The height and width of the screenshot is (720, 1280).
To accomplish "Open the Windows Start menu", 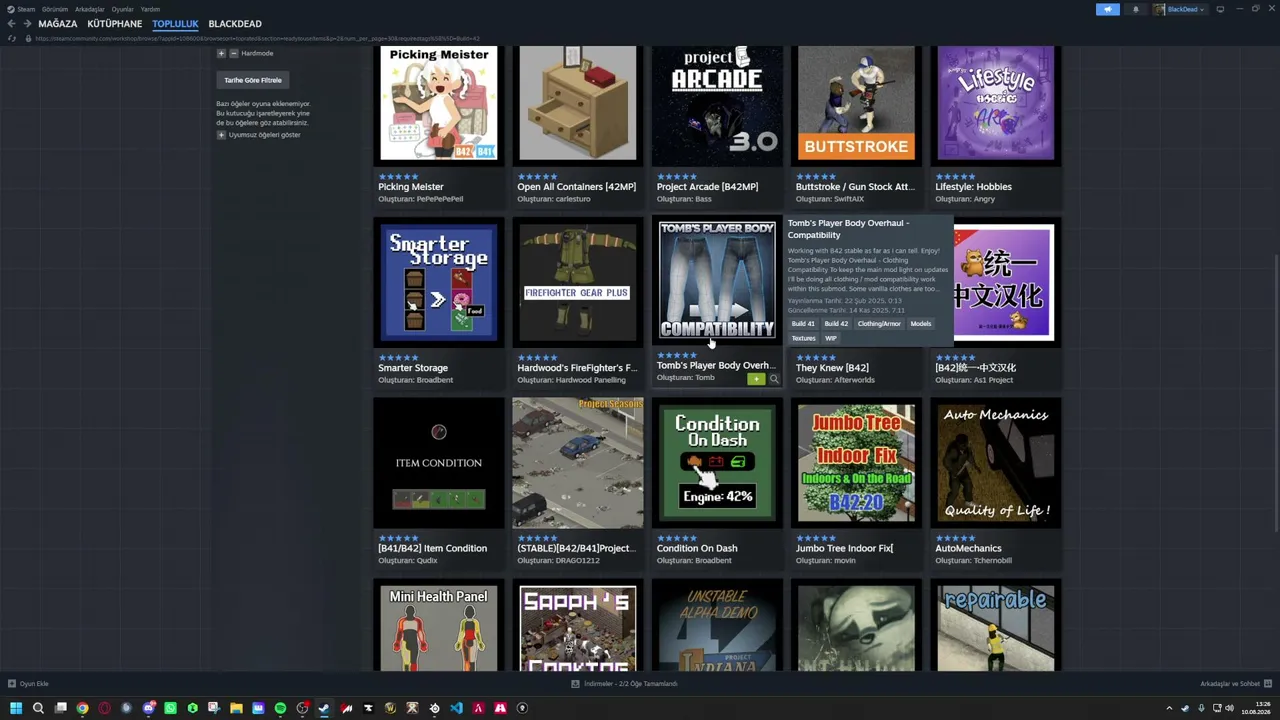I will (16, 708).
